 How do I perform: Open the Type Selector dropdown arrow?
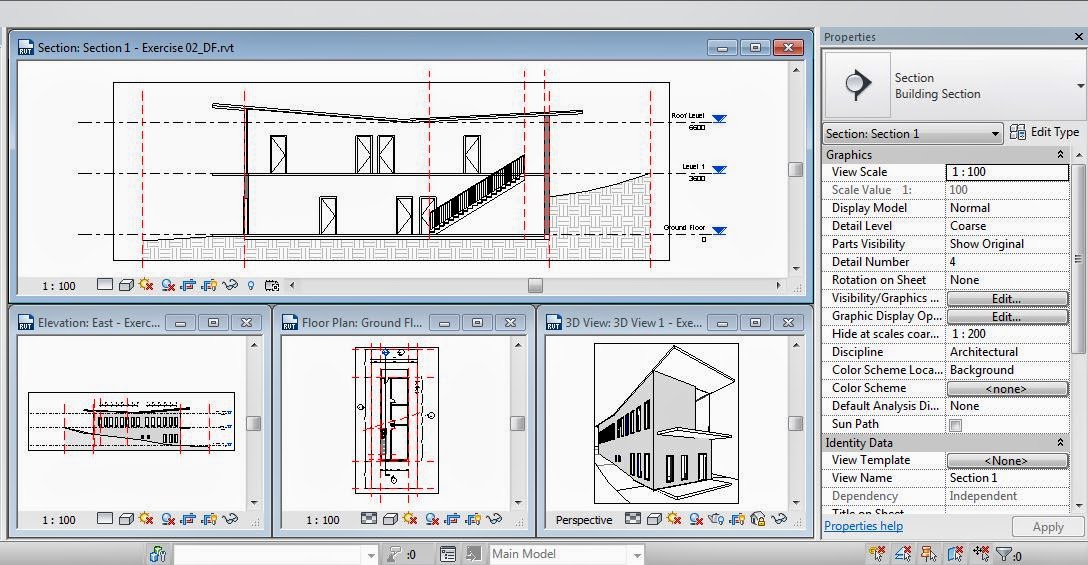1080,86
